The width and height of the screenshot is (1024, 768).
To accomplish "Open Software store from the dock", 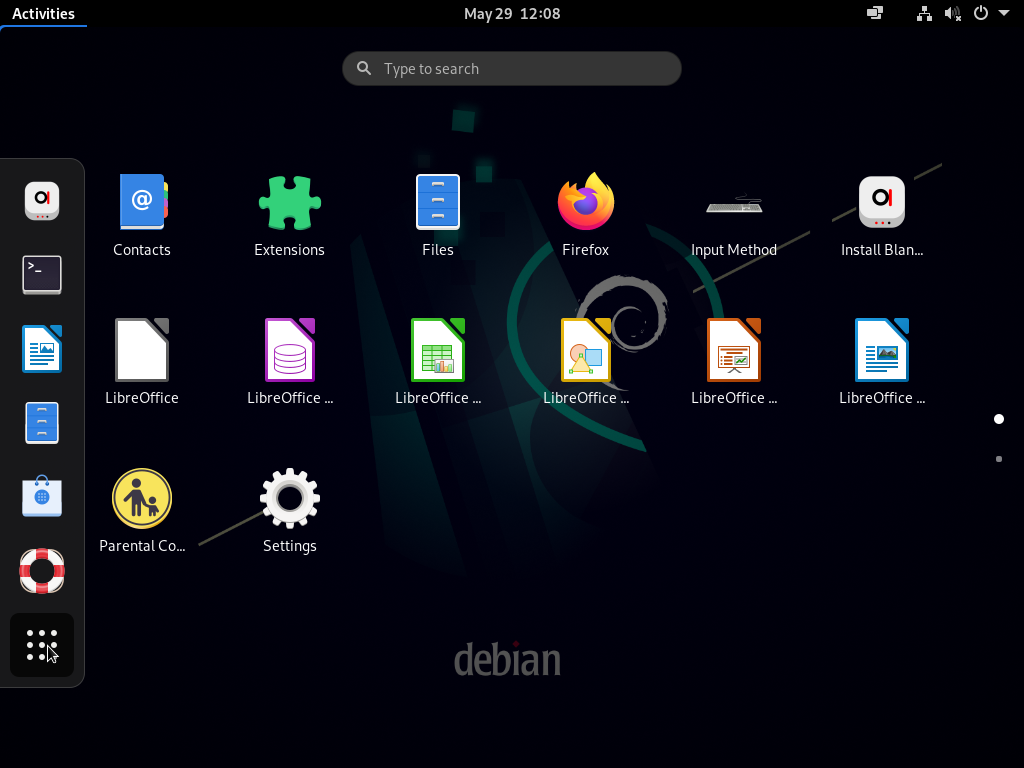I will click(x=42, y=497).
